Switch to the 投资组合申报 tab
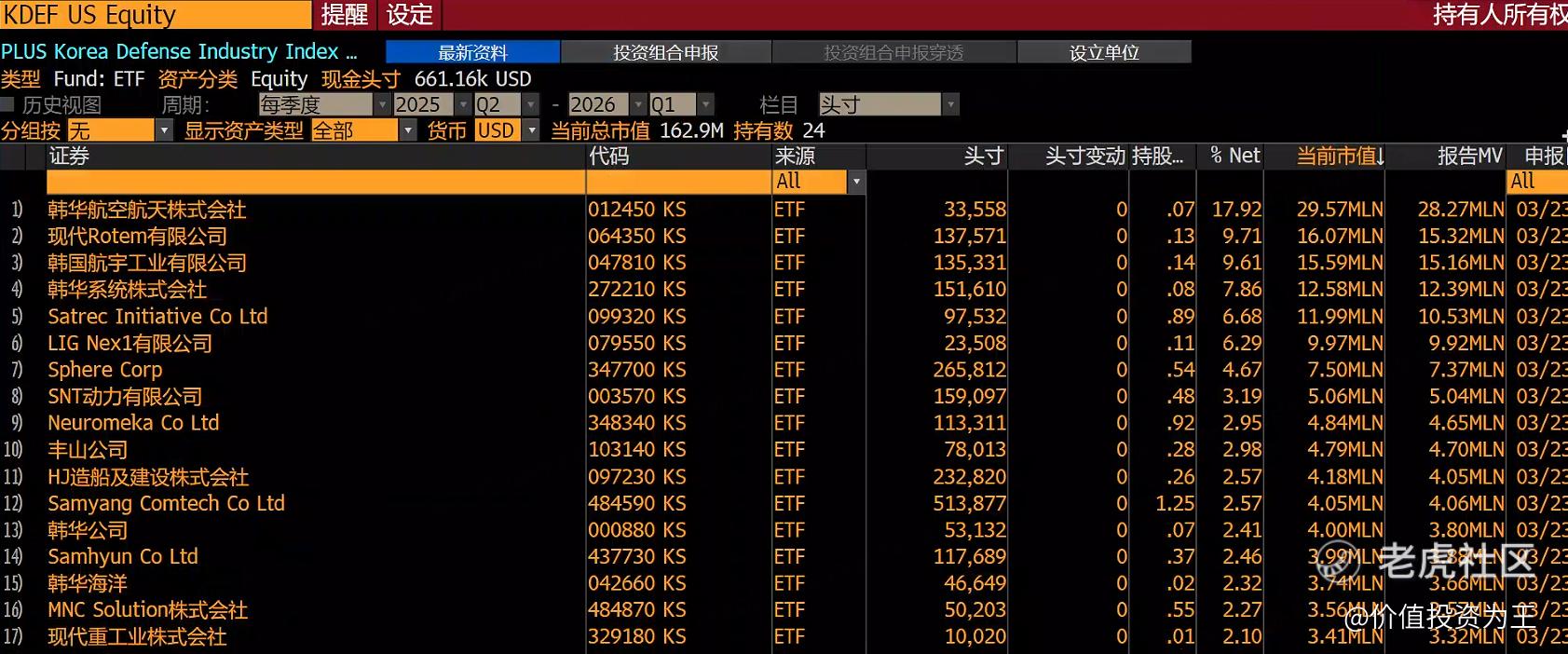The height and width of the screenshot is (654, 1568). [665, 52]
